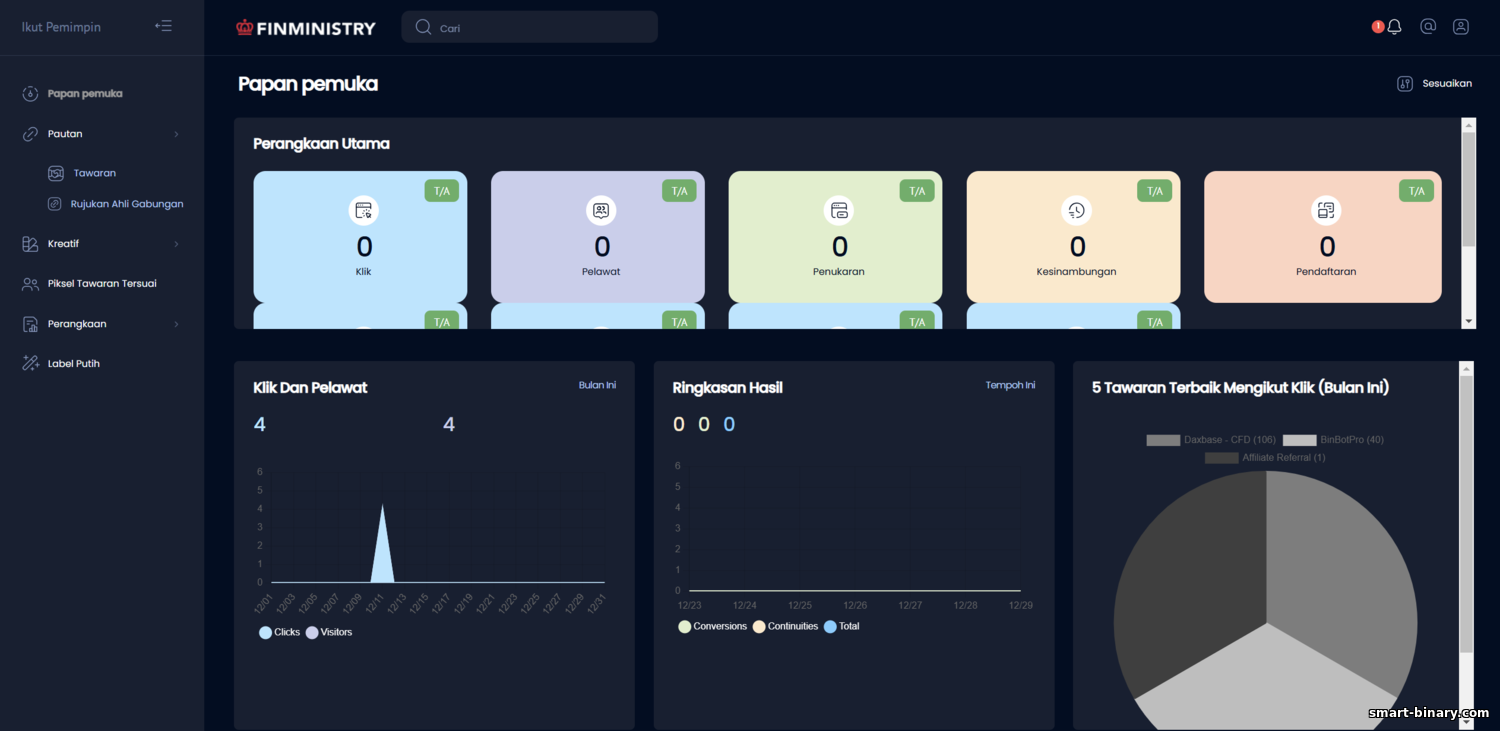Toggle Daxbase - CFD (106) in pie legend

click(1211, 440)
